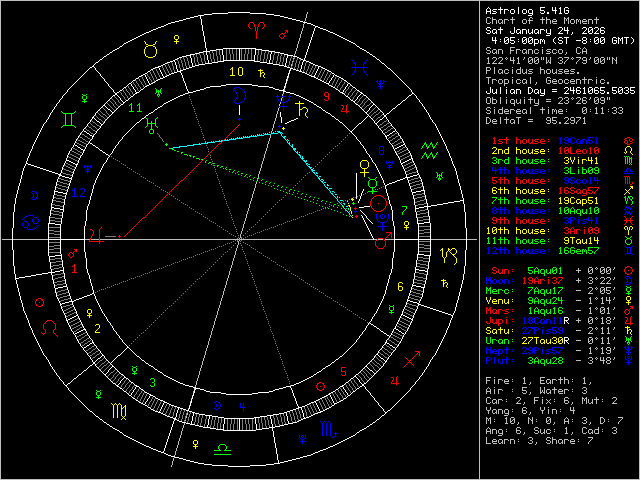Click house number 12 in the chart wheel
640x480 pixels.
point(78,192)
